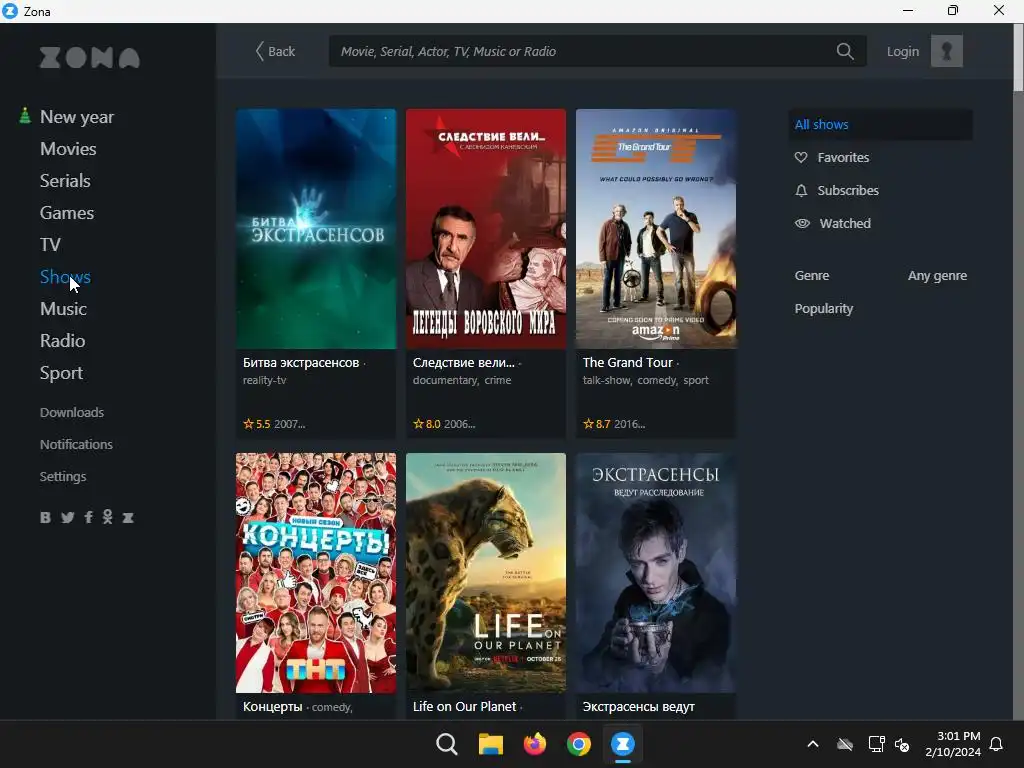Open Downloads in the sidebar
1024x768 pixels.
pos(72,412)
